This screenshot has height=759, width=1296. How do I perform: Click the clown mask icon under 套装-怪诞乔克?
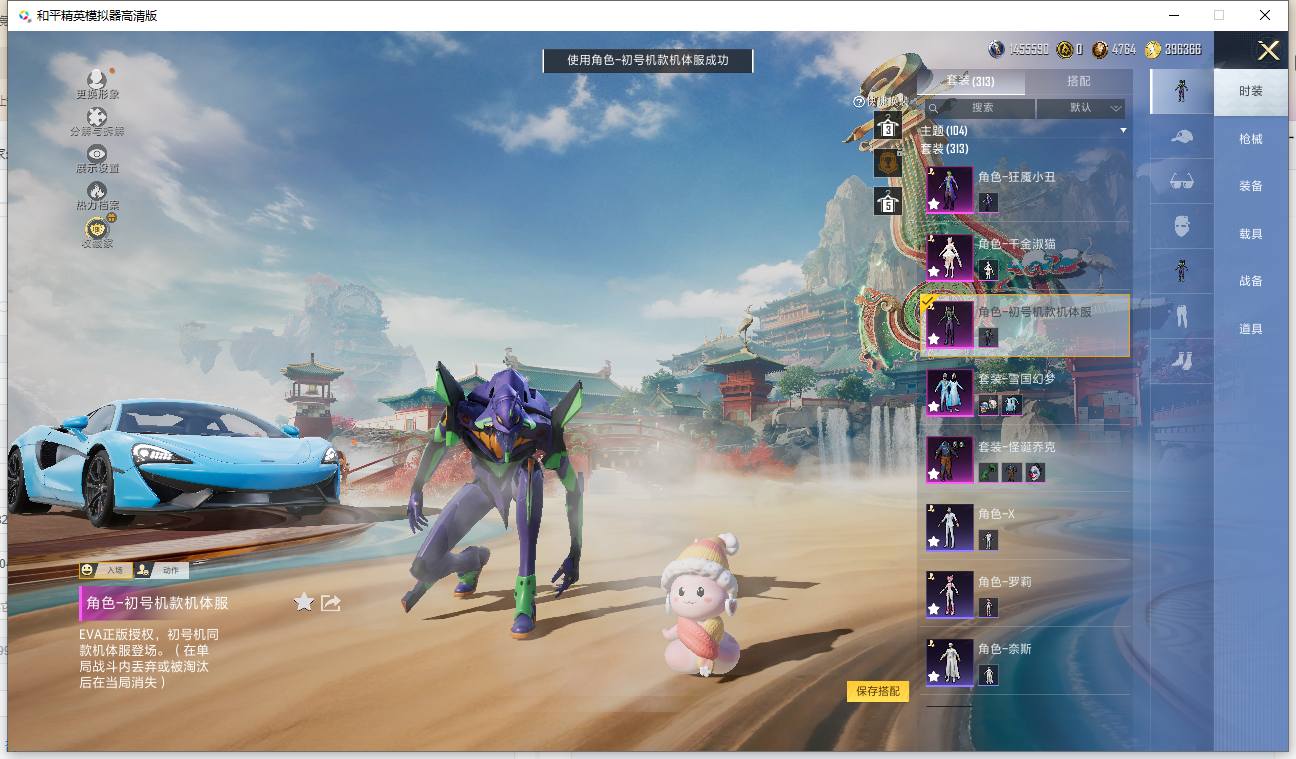(x=1036, y=472)
